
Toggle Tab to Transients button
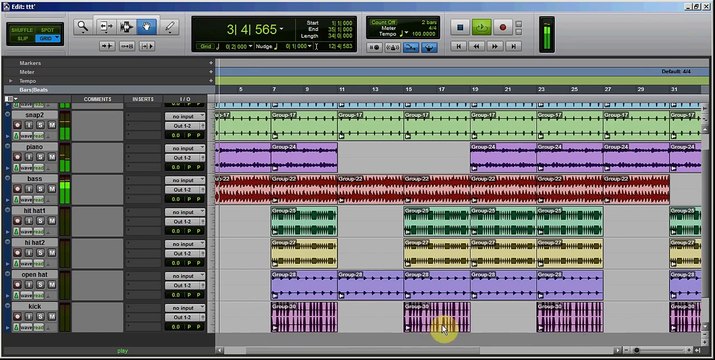(x=107, y=46)
